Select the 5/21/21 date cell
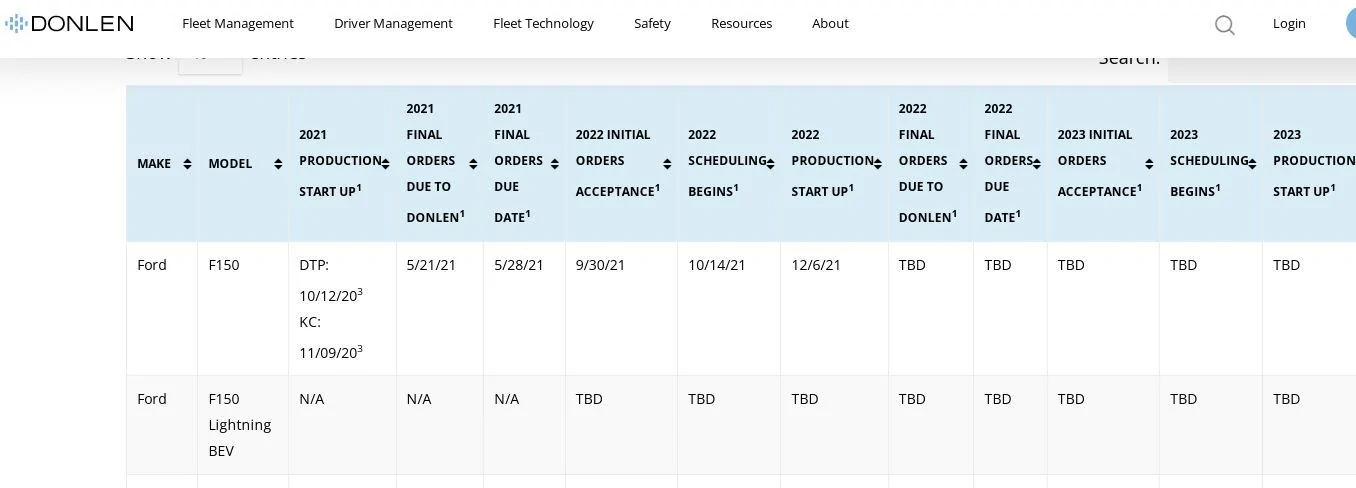 (440, 308)
